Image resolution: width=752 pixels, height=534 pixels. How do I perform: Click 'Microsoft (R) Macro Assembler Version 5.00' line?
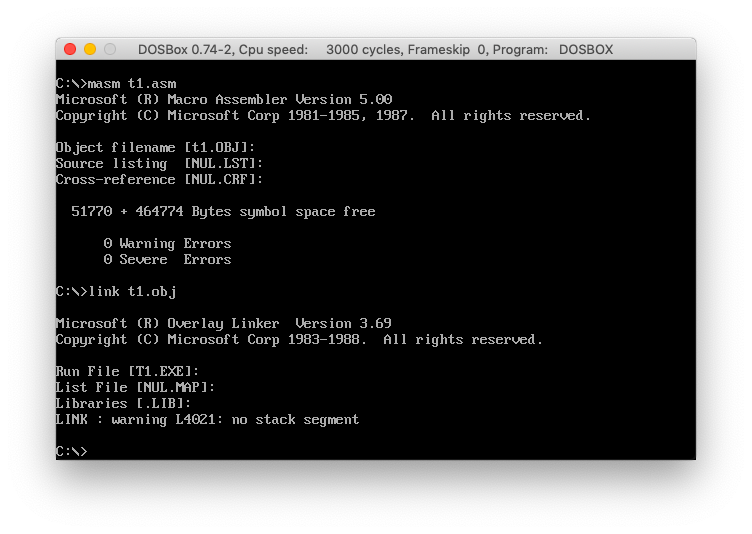pos(224,99)
